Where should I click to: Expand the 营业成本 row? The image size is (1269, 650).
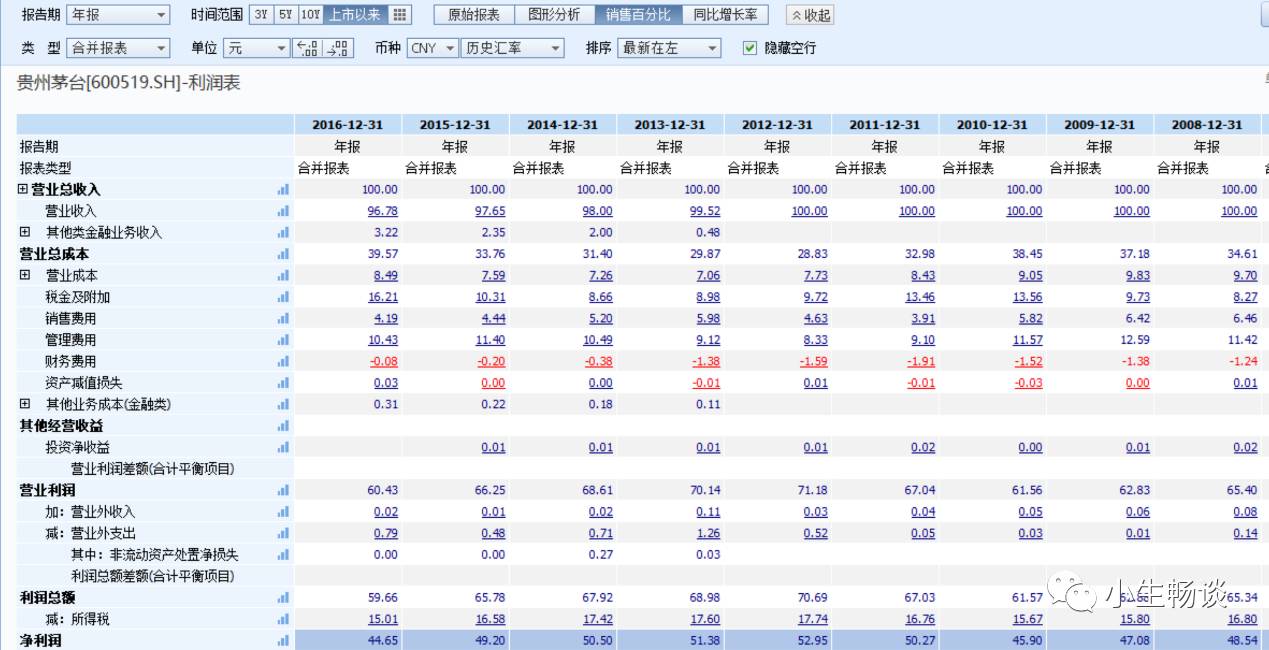tap(25, 275)
